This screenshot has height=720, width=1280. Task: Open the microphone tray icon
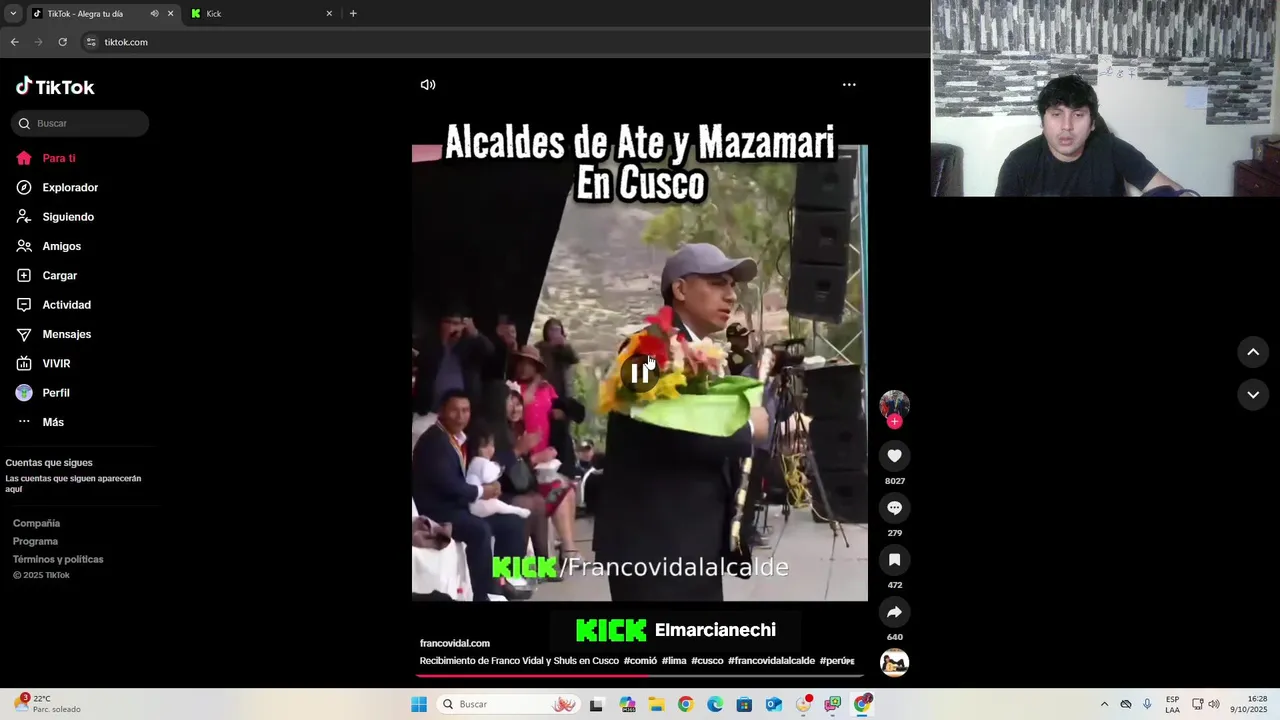[x=1147, y=704]
